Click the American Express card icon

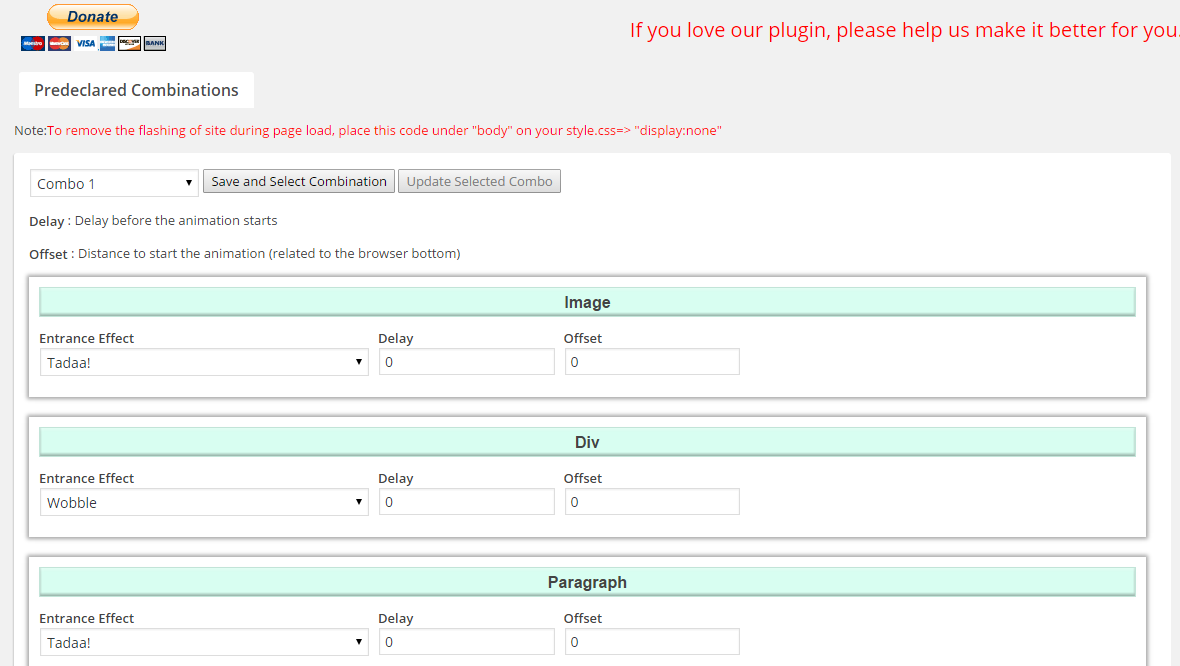point(108,44)
